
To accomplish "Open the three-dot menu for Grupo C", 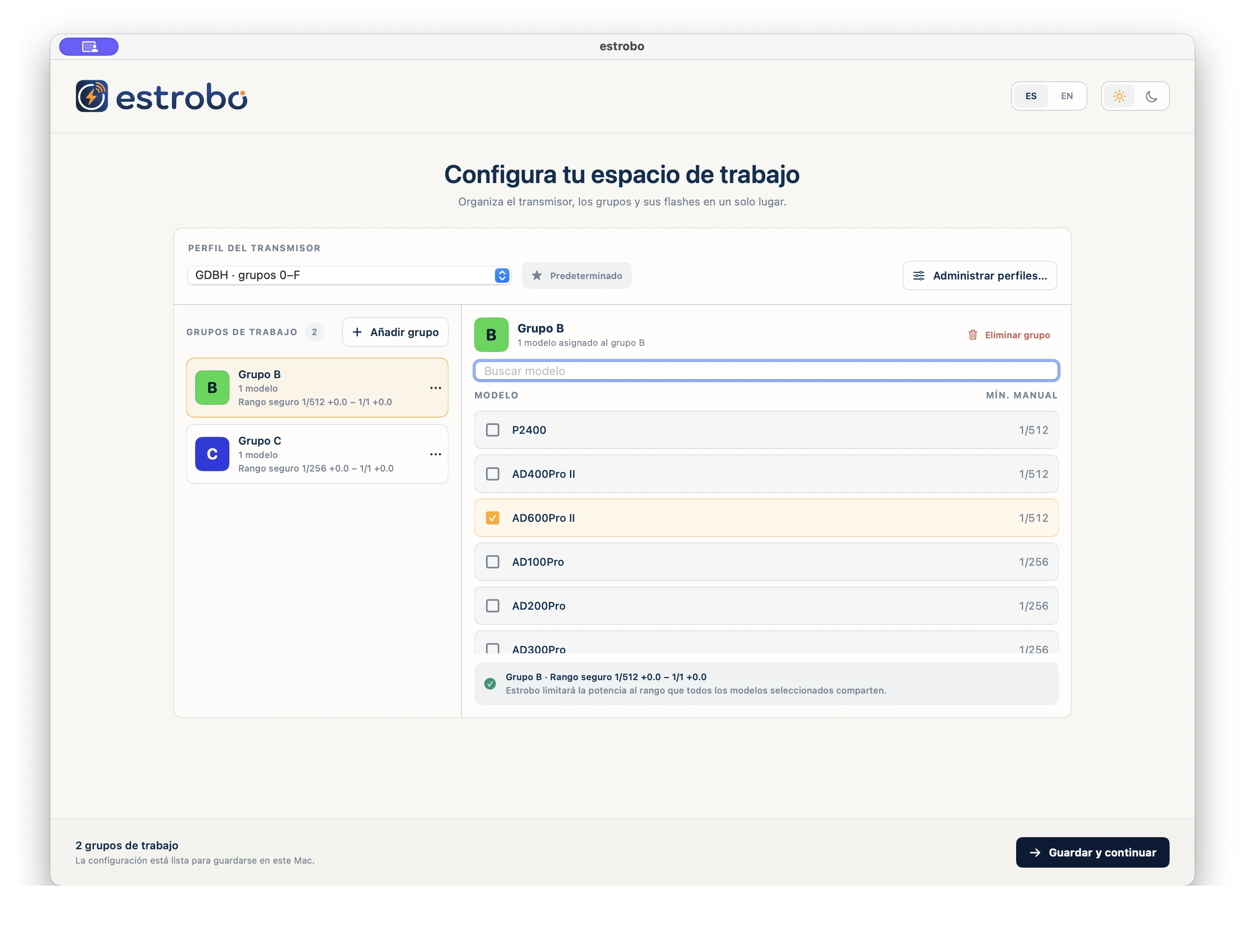I will point(435,454).
